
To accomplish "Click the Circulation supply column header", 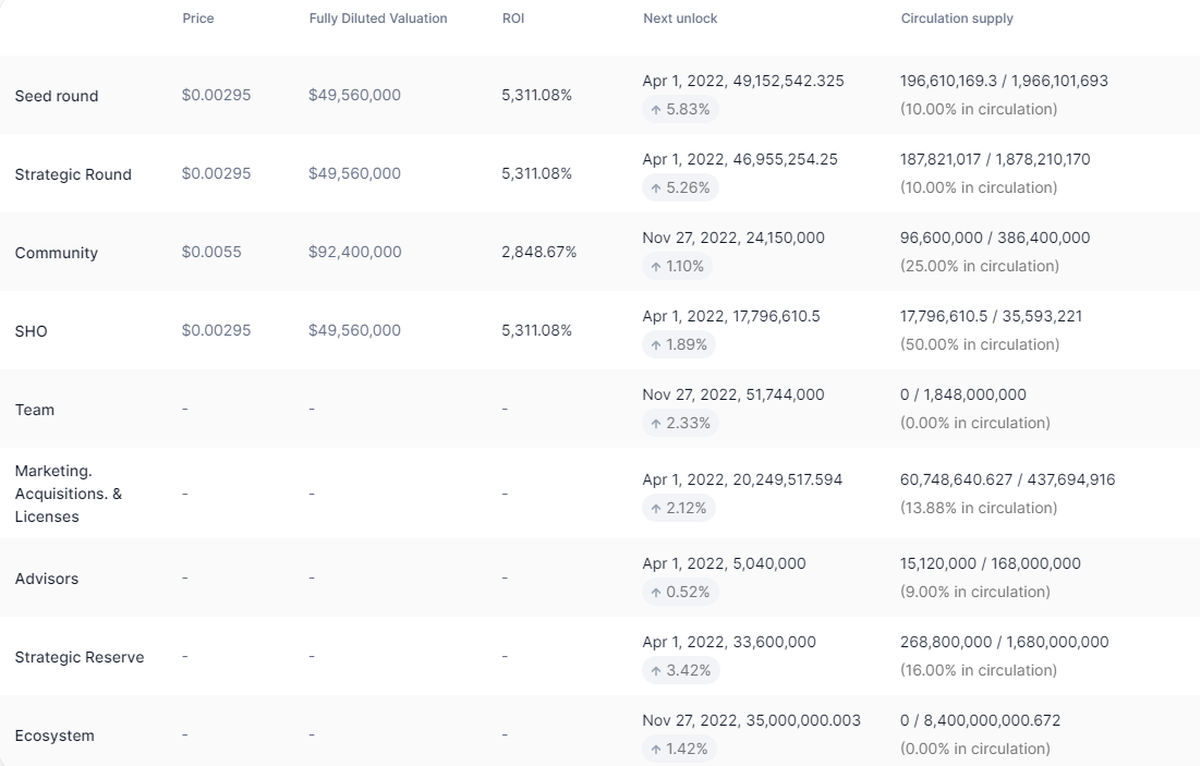I will pyautogui.click(x=956, y=18).
